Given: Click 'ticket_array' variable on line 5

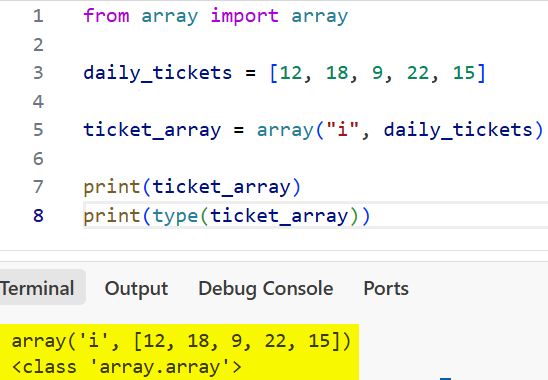Looking at the screenshot, I should 152,130.
